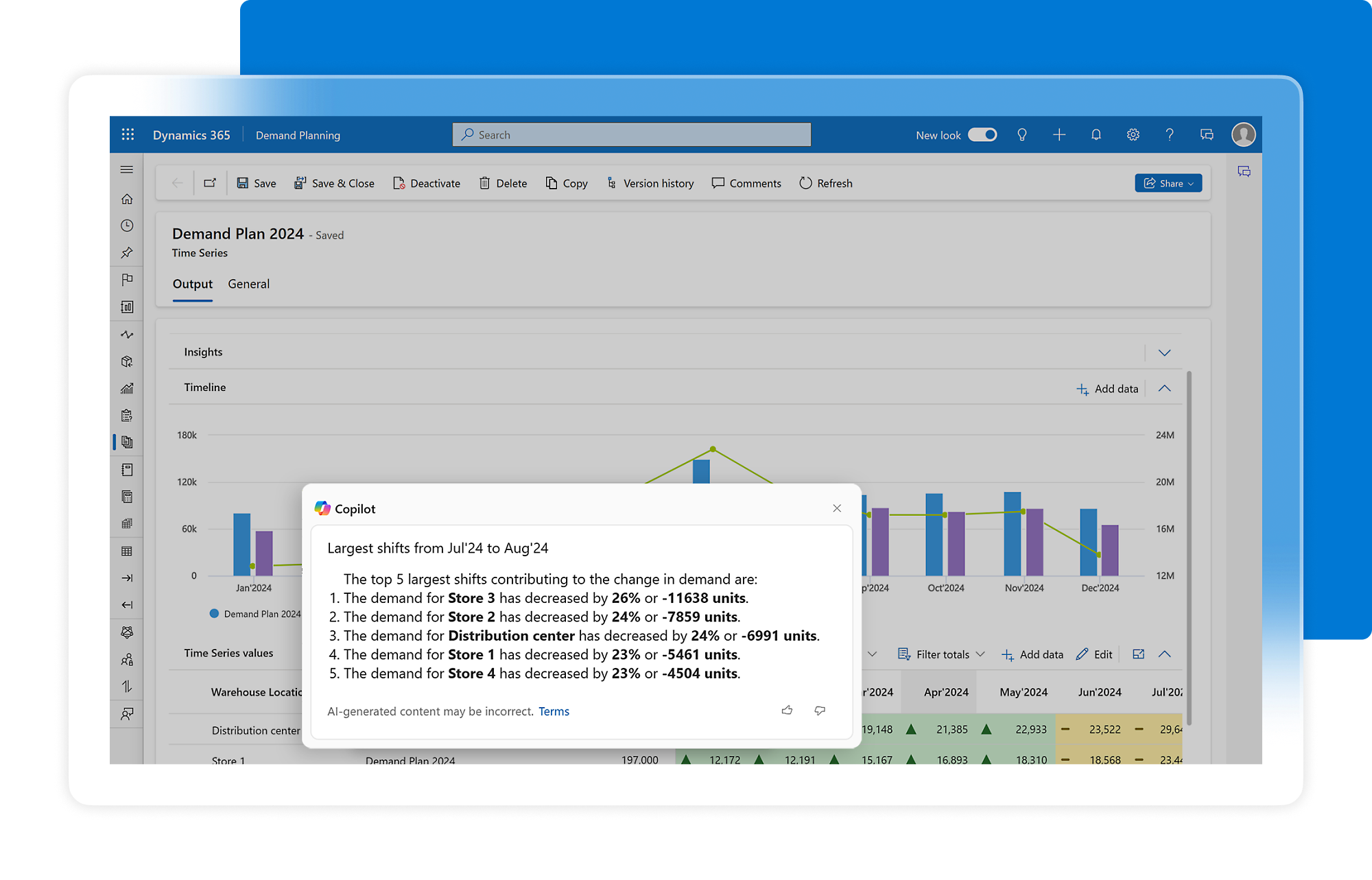Collapse the Timeline section

pyautogui.click(x=1164, y=388)
